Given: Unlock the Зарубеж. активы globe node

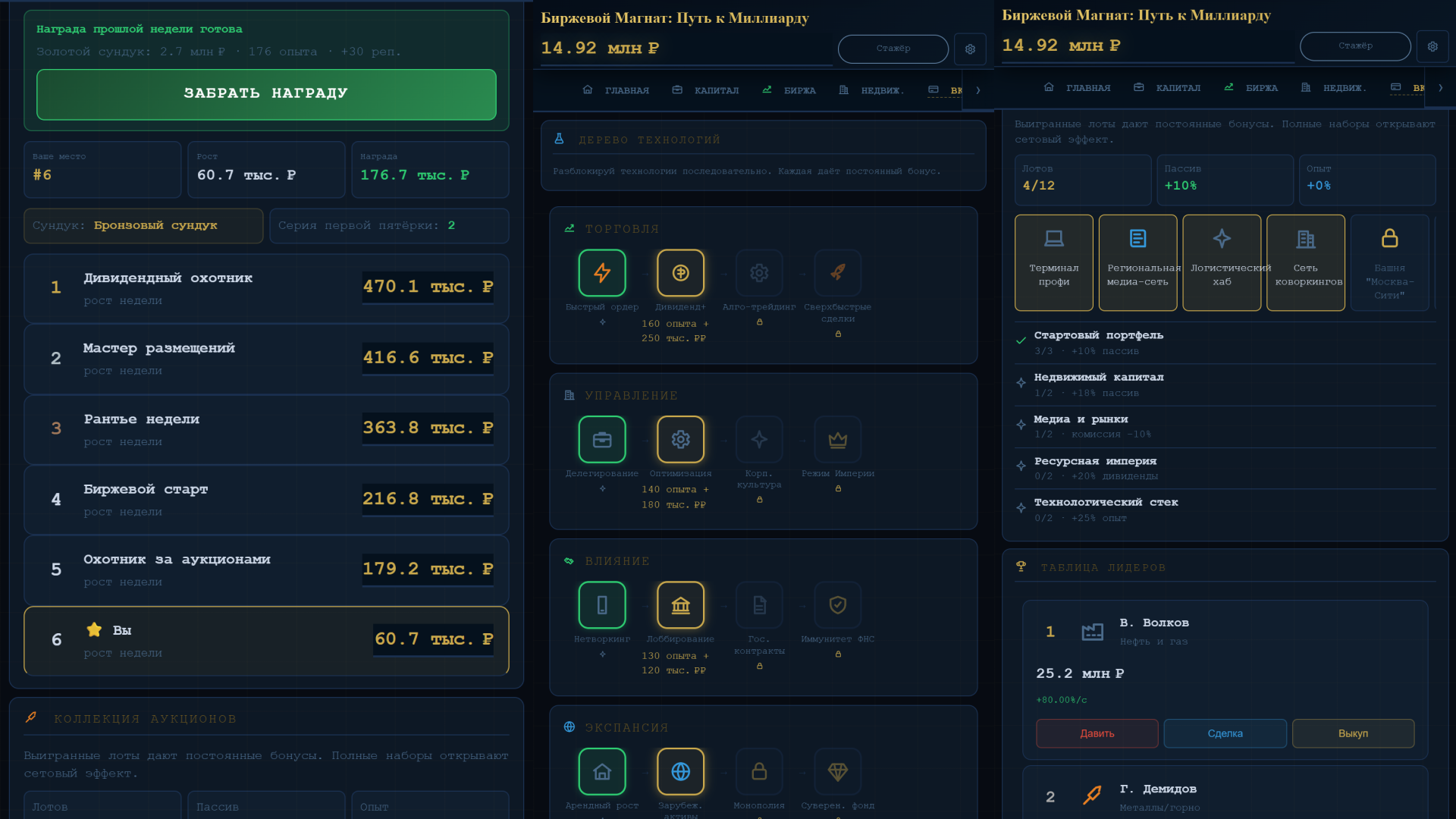Looking at the screenshot, I should [x=680, y=771].
